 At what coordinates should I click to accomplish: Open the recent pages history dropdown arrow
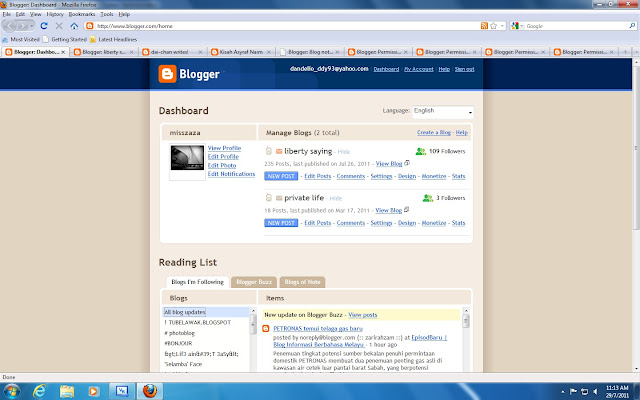tap(32, 26)
